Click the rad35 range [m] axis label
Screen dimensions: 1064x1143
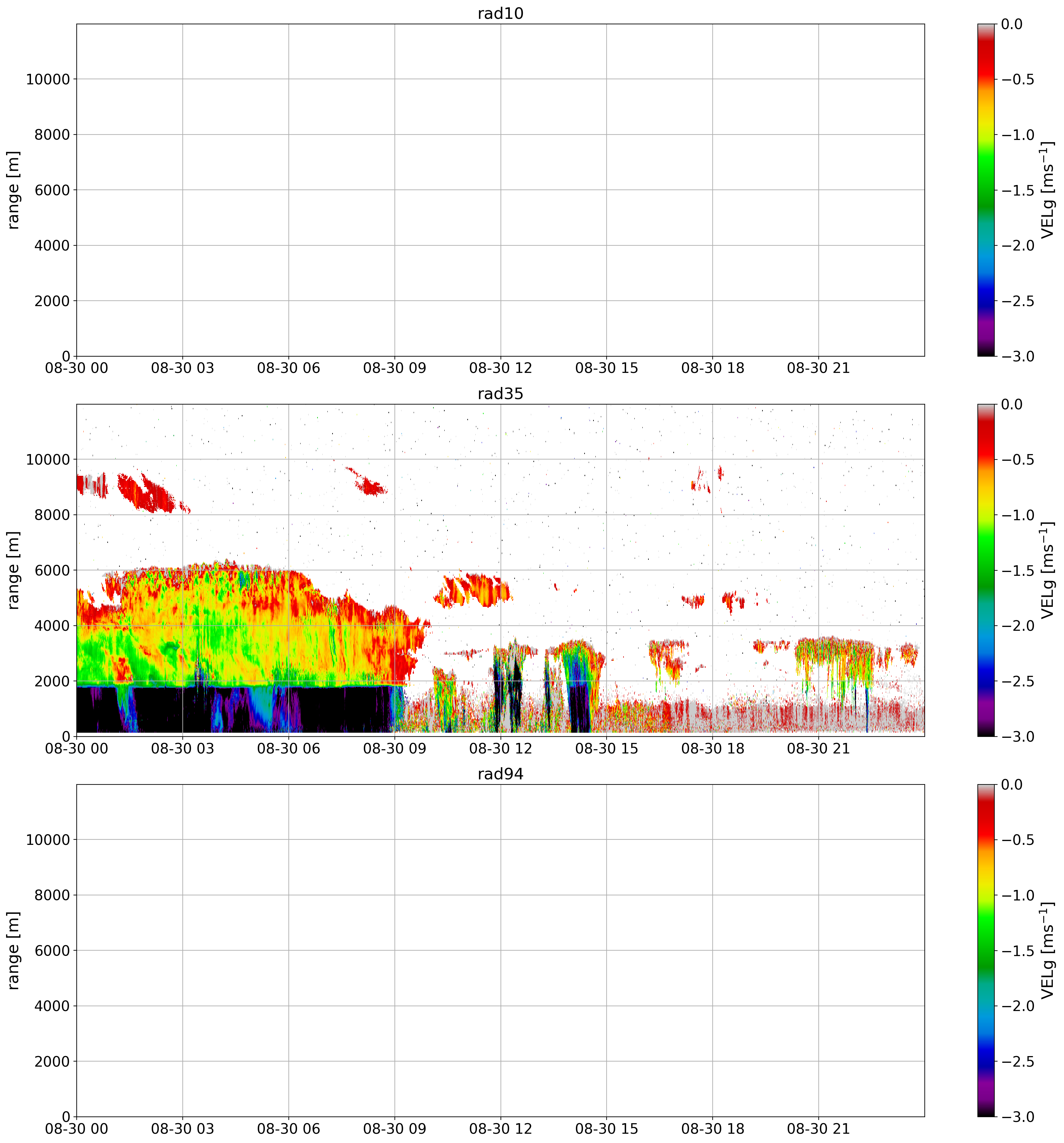[13, 570]
